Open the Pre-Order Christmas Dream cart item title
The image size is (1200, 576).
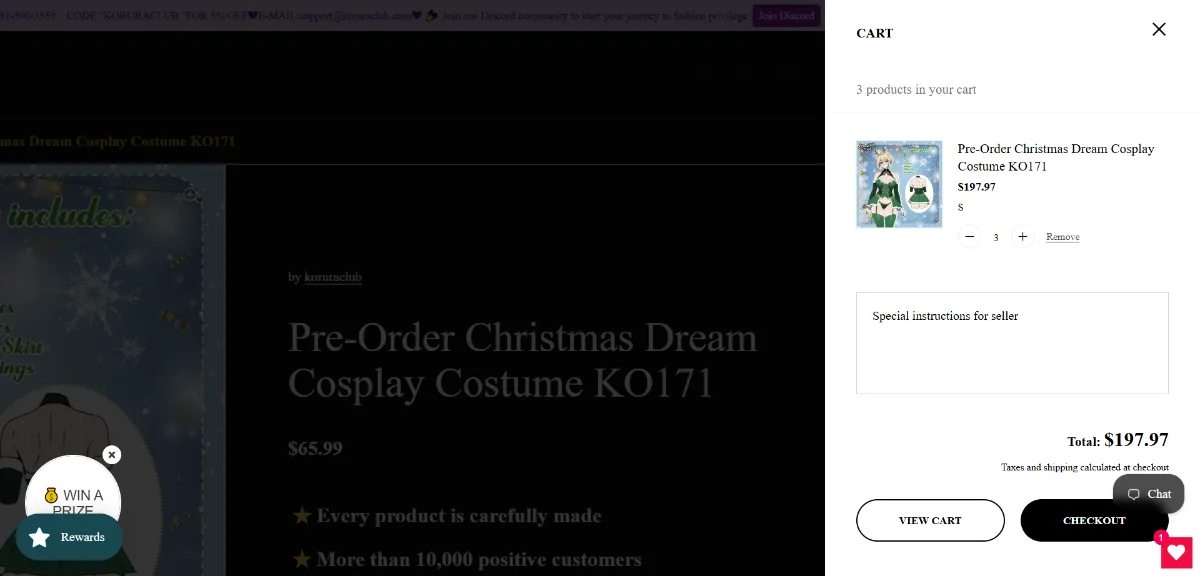(1056, 157)
